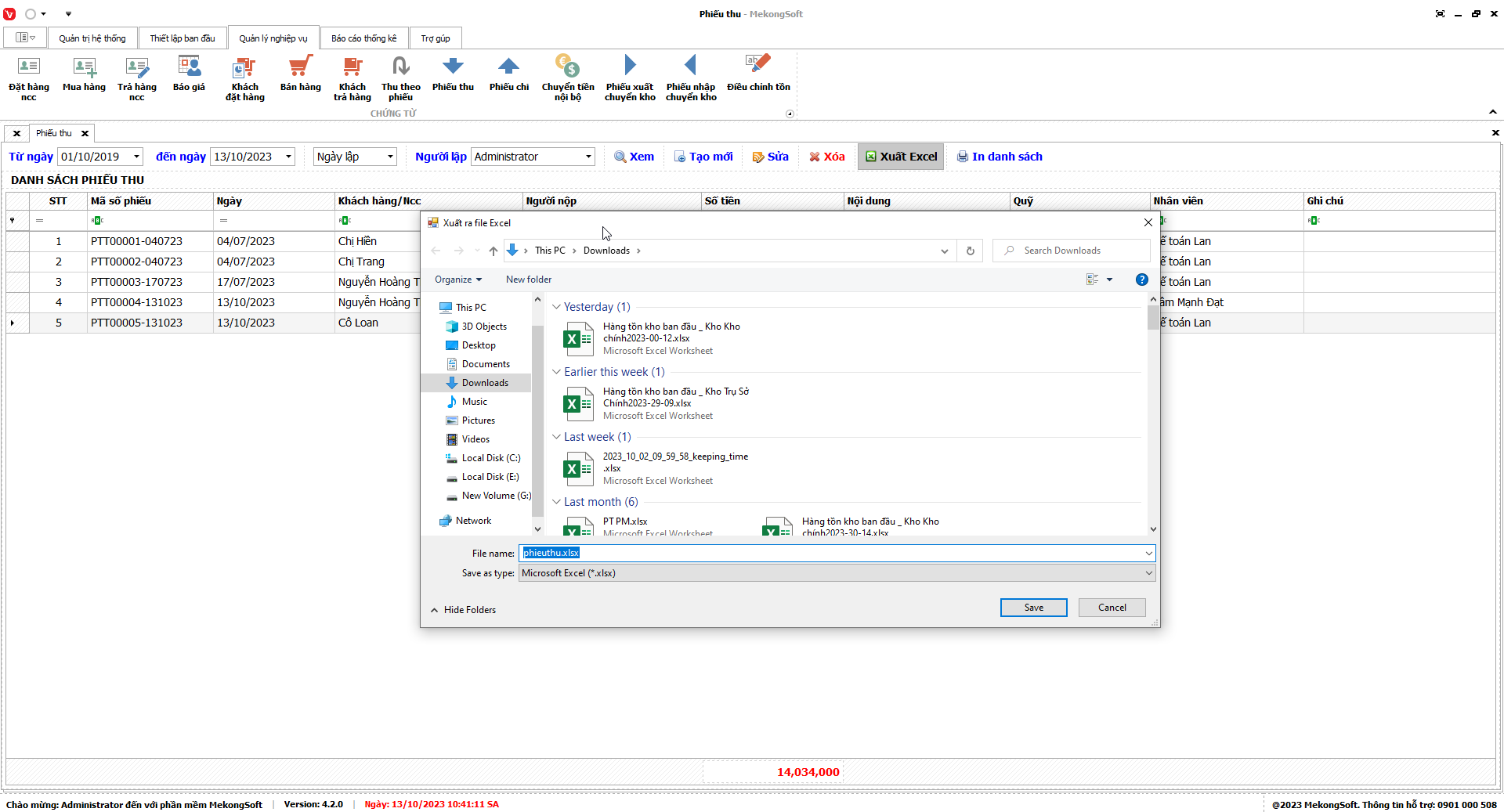Select Documents in the folder tree
The height and width of the screenshot is (812, 1504).
click(x=485, y=364)
